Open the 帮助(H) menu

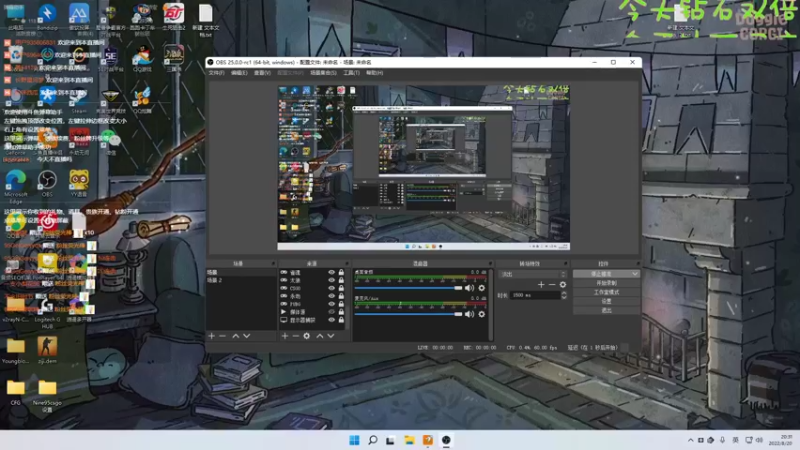374,73
